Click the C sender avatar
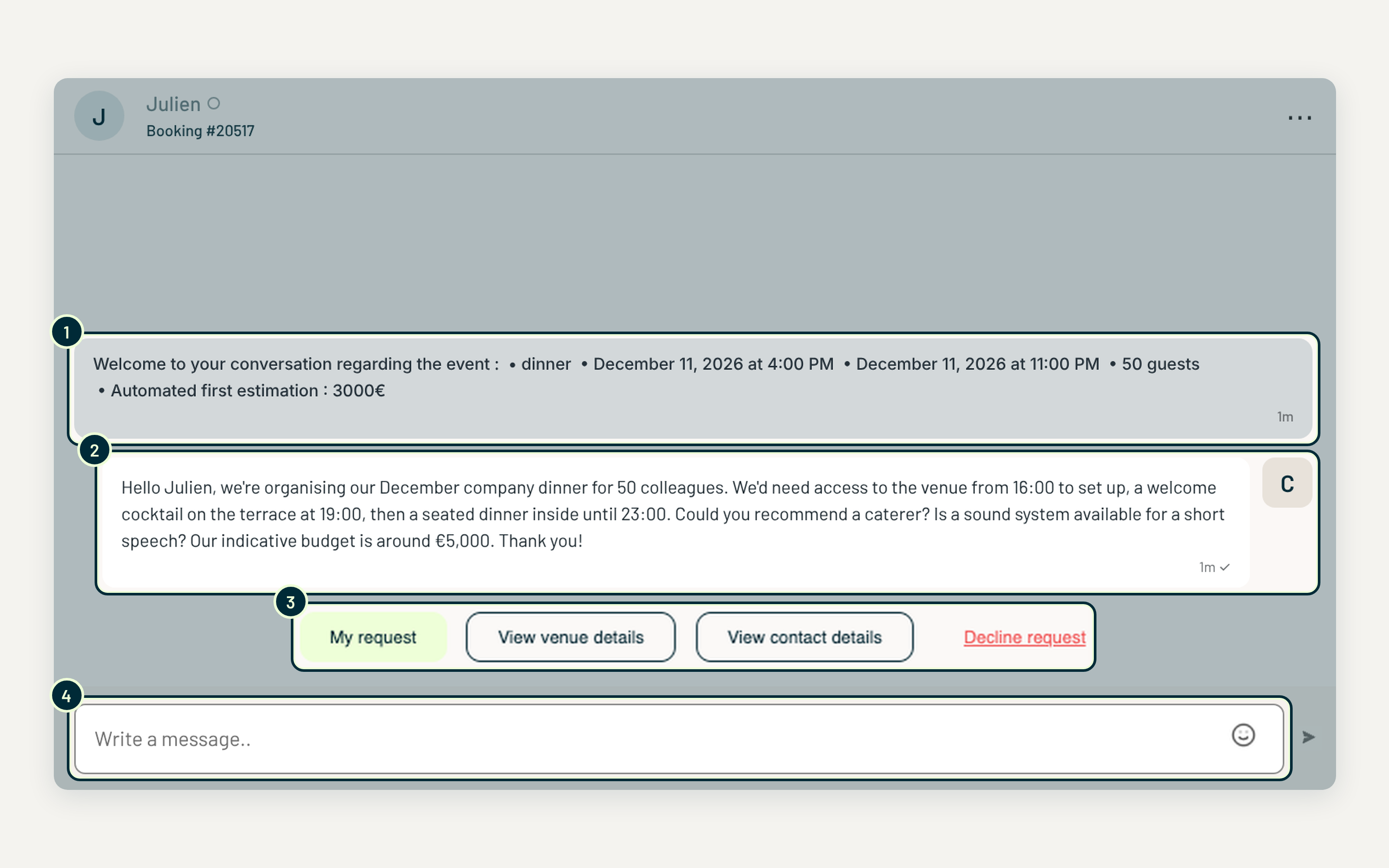This screenshot has width=1389, height=868. tap(1287, 483)
